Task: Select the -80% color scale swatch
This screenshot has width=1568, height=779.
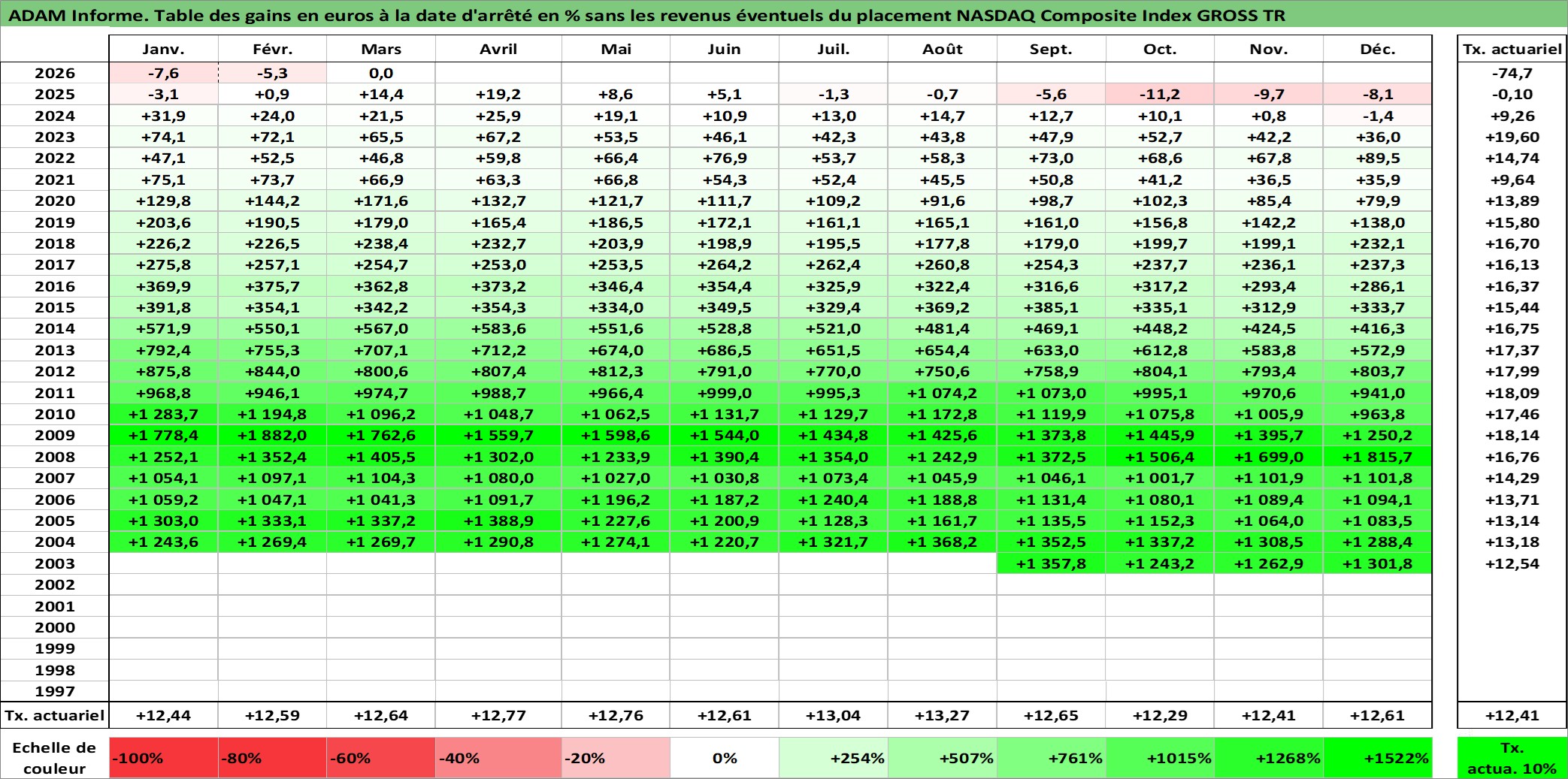Action: pyautogui.click(x=272, y=757)
